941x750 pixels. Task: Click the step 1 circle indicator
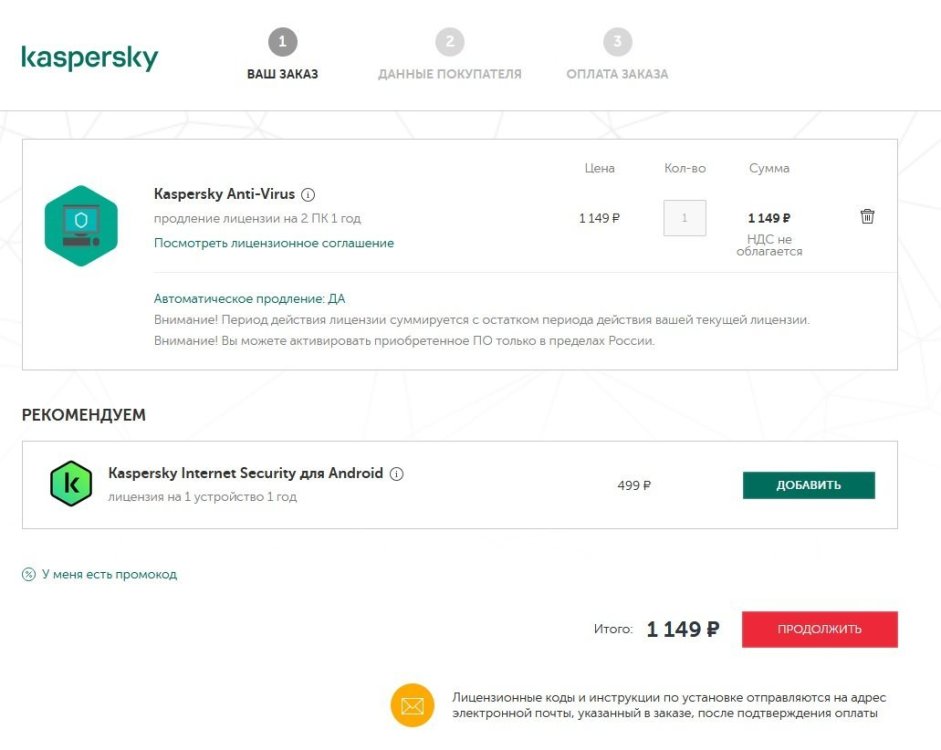[283, 41]
